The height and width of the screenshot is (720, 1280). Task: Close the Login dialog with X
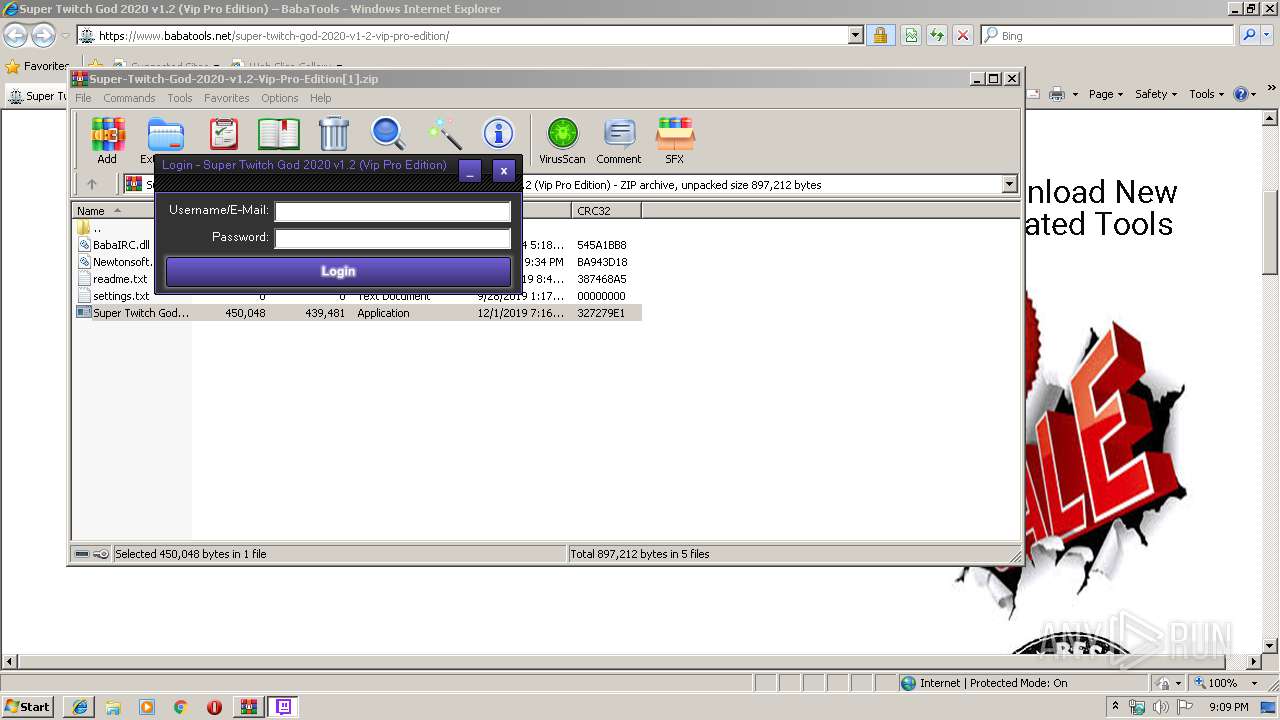(504, 170)
